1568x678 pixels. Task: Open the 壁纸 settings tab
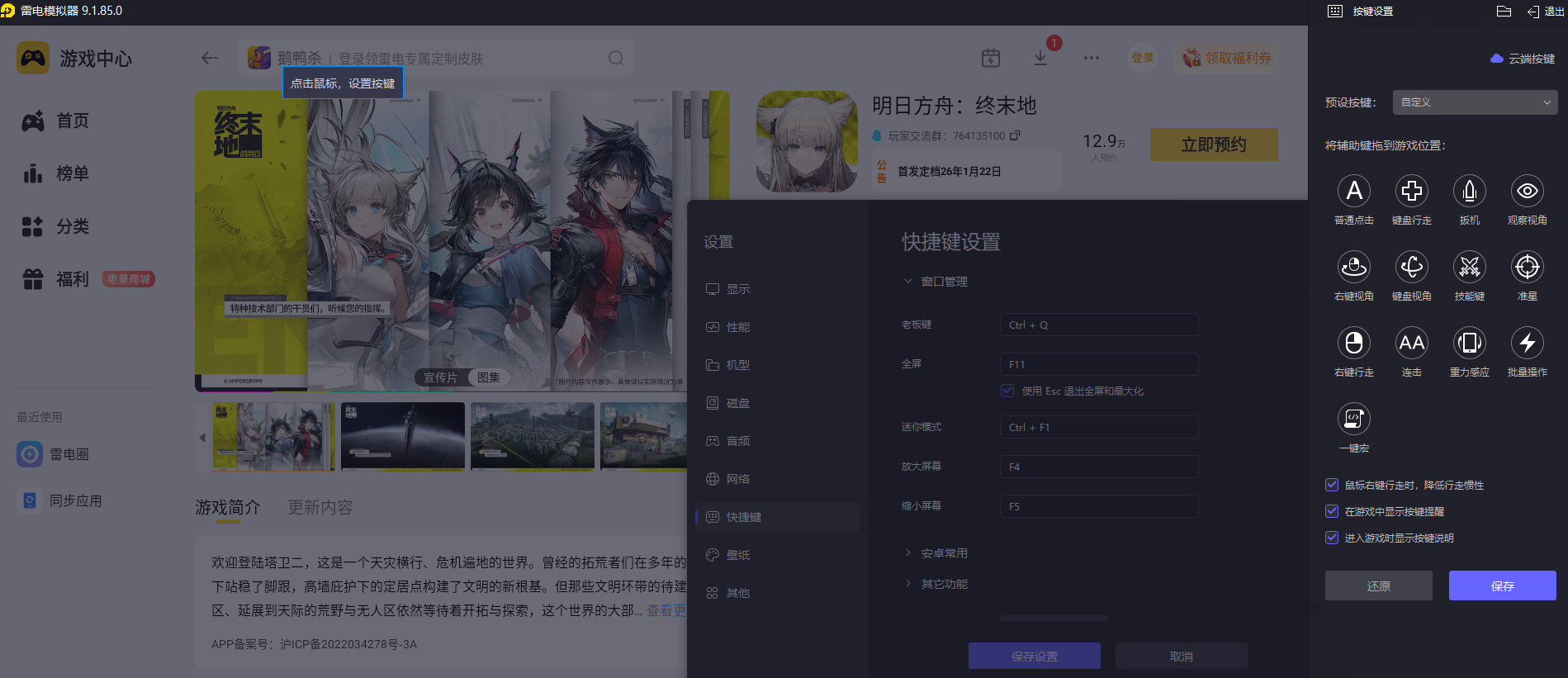[778, 555]
